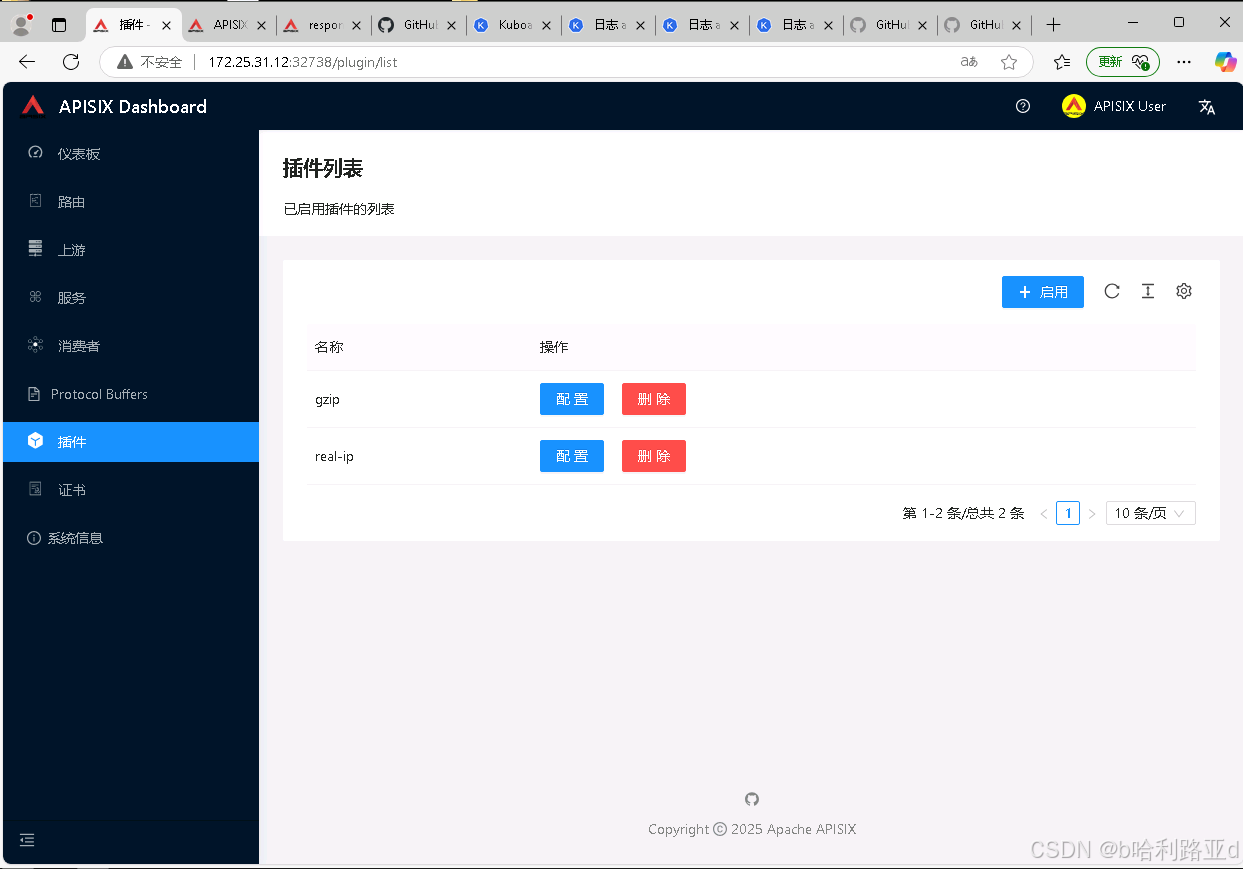
Task: Click the read aloud icon in address bar
Action: pos(968,62)
